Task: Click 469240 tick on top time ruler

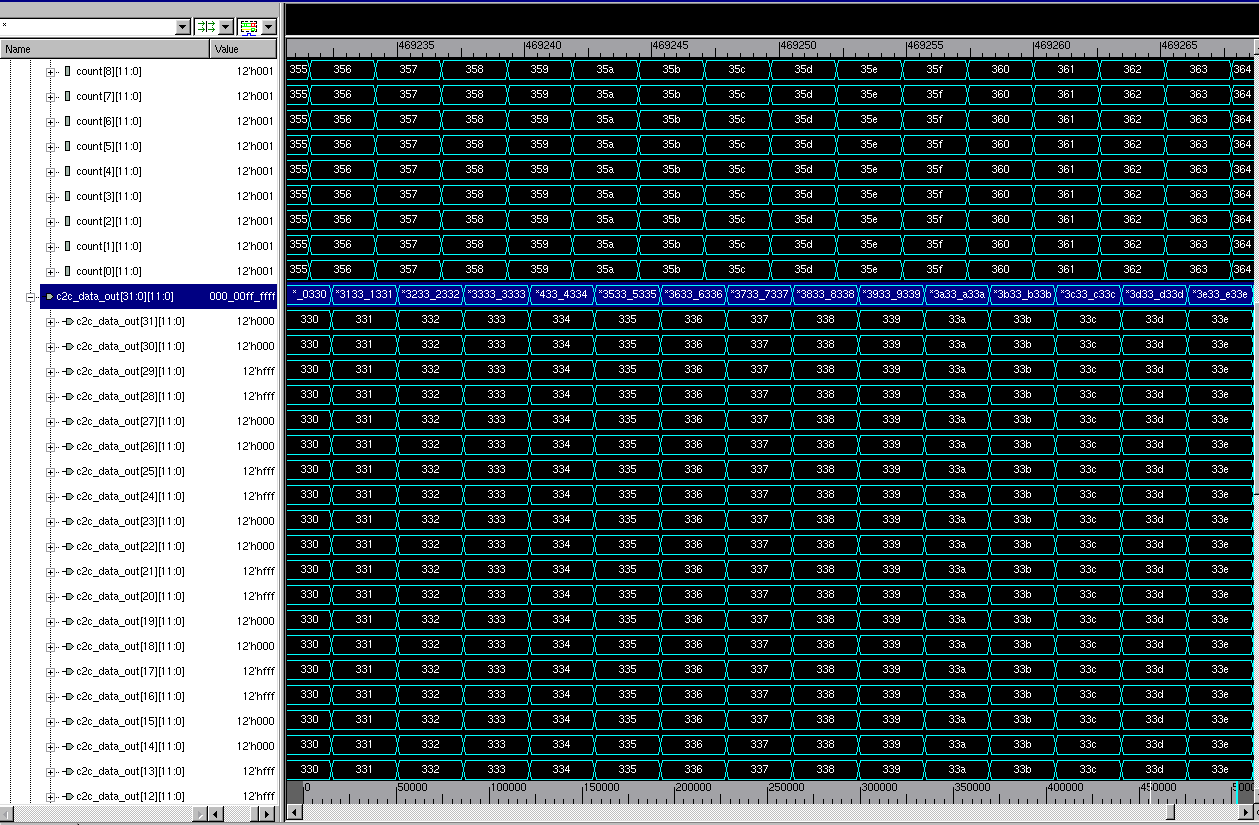Action: coord(544,45)
